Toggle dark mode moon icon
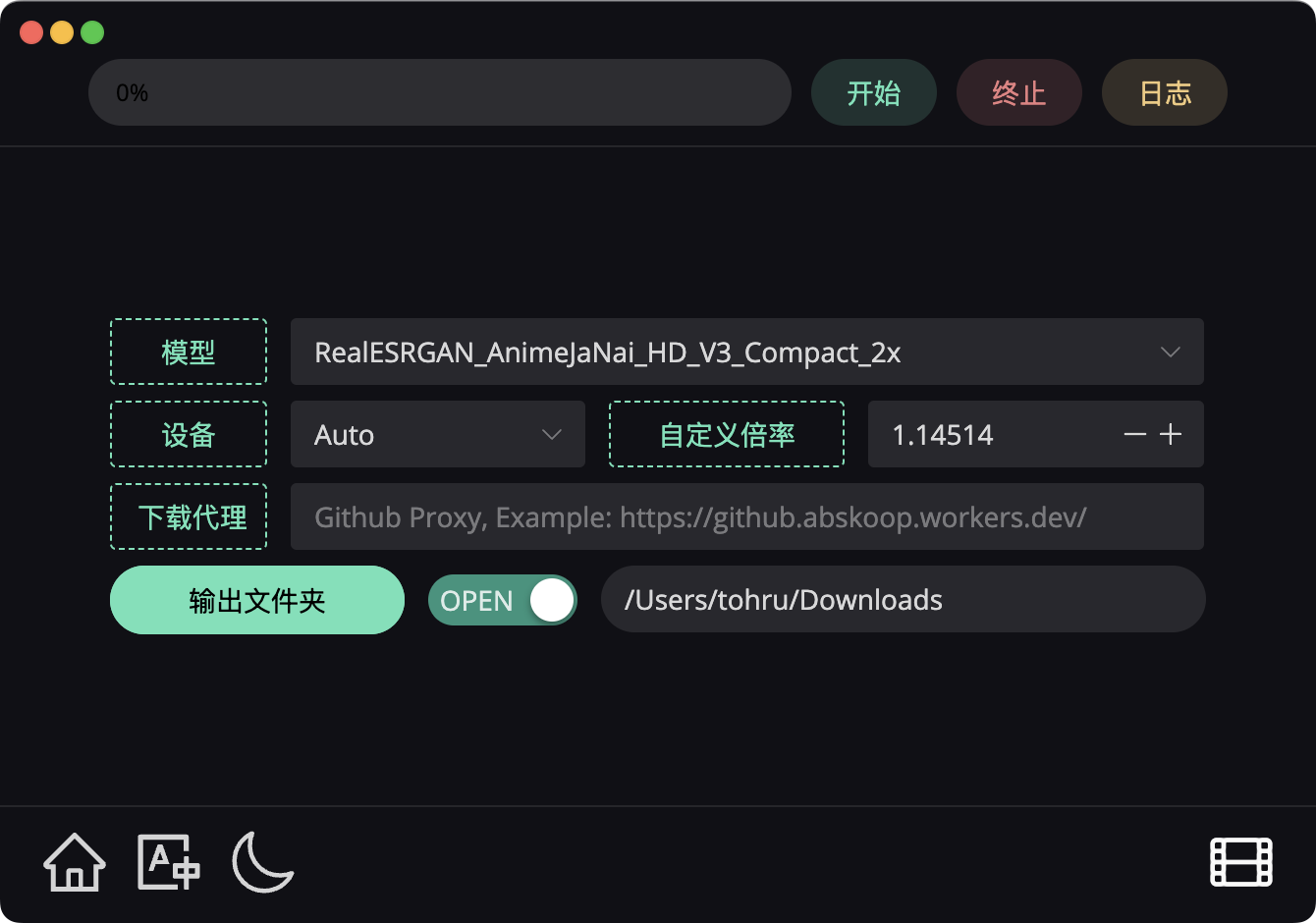The height and width of the screenshot is (923, 1316). click(x=263, y=862)
